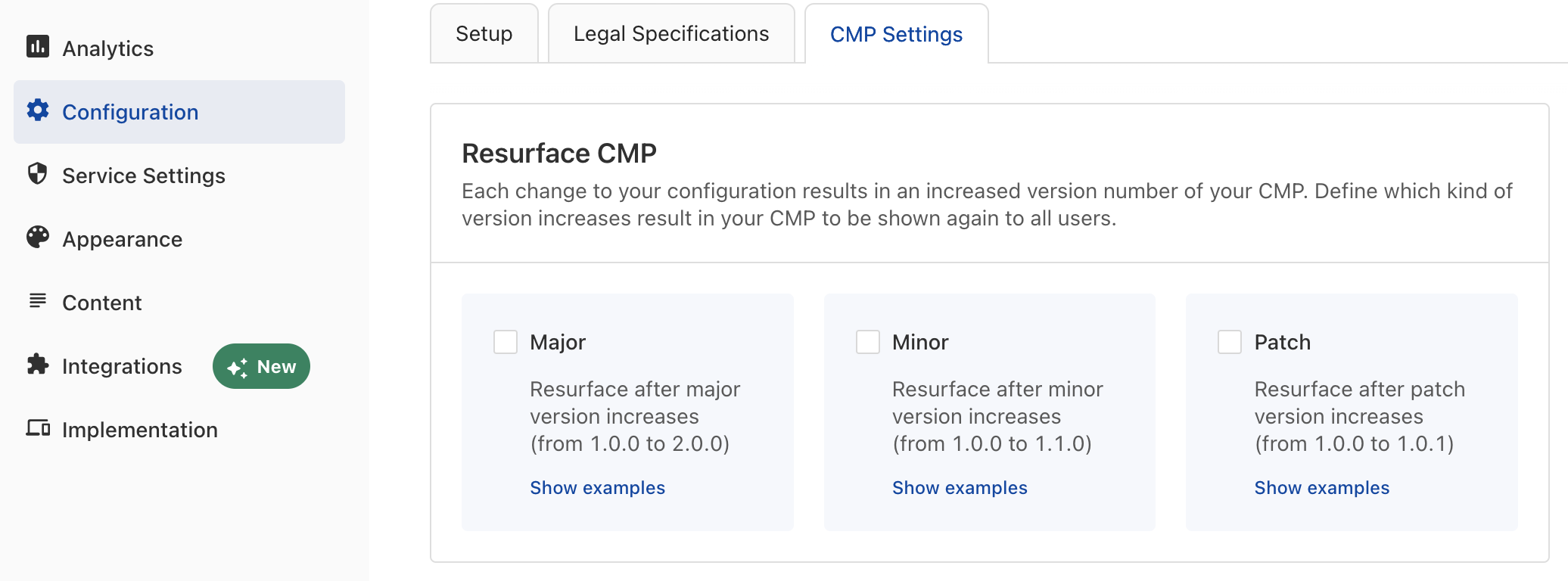Screen dimensions: 1568x581
Task: Check the Minor version increase option
Action: pos(867,342)
